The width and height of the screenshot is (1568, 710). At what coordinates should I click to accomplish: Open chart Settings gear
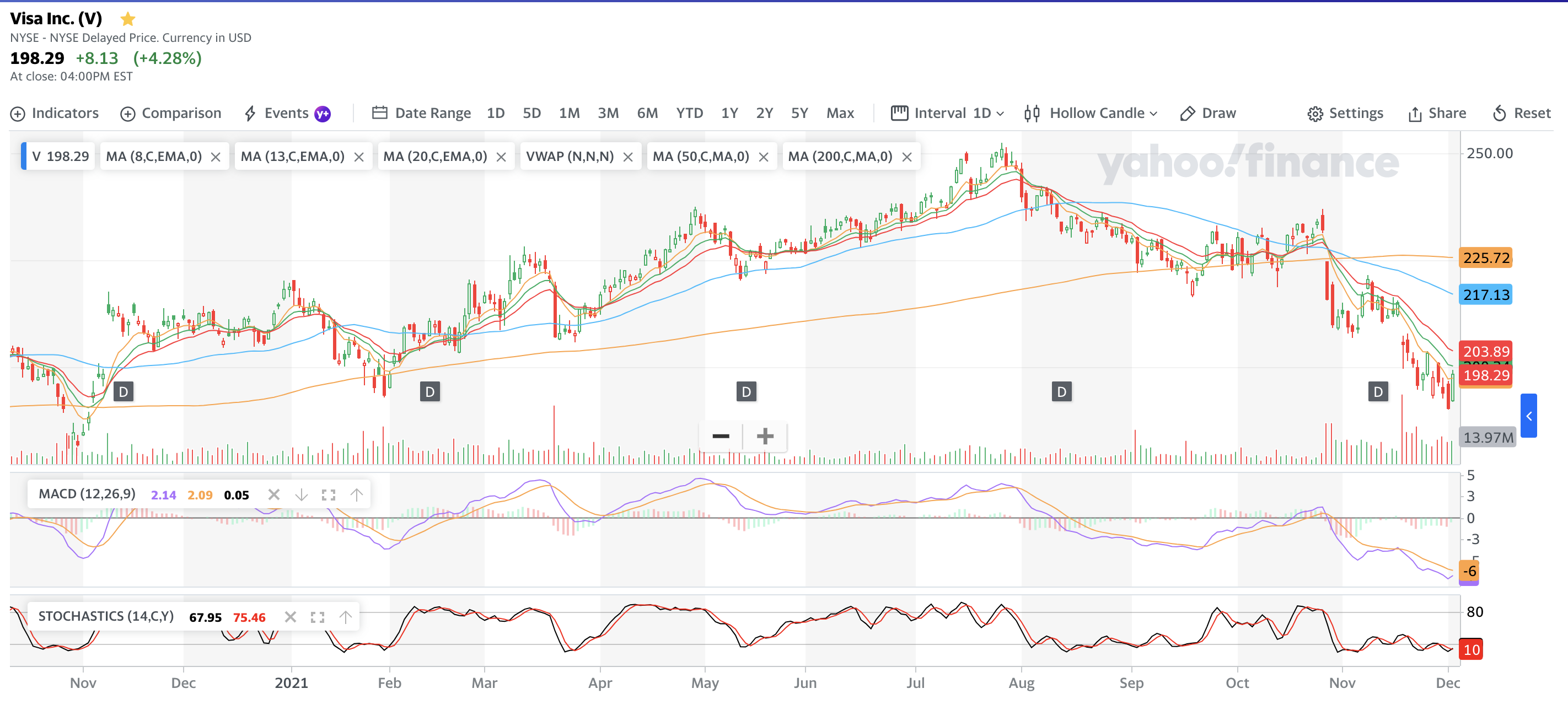pos(1345,113)
